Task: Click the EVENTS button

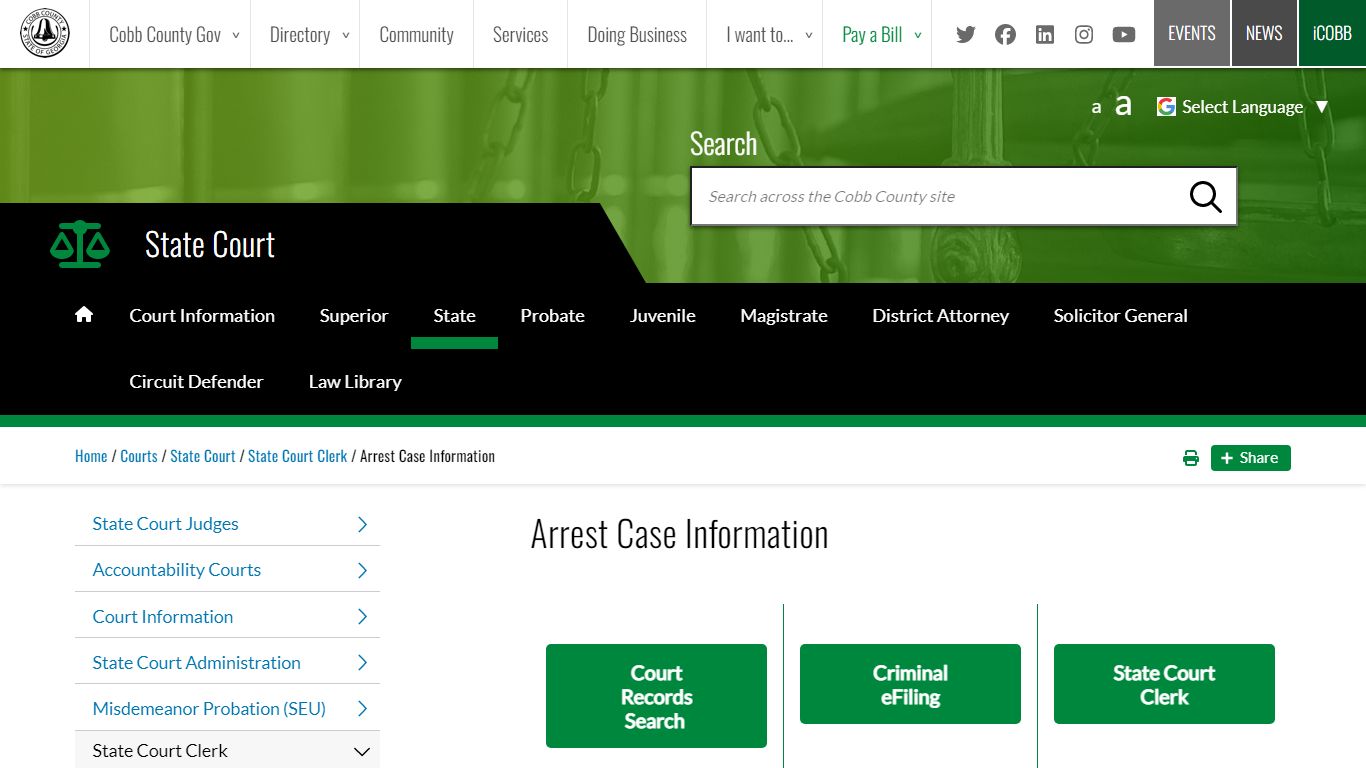Action: 1192,33
